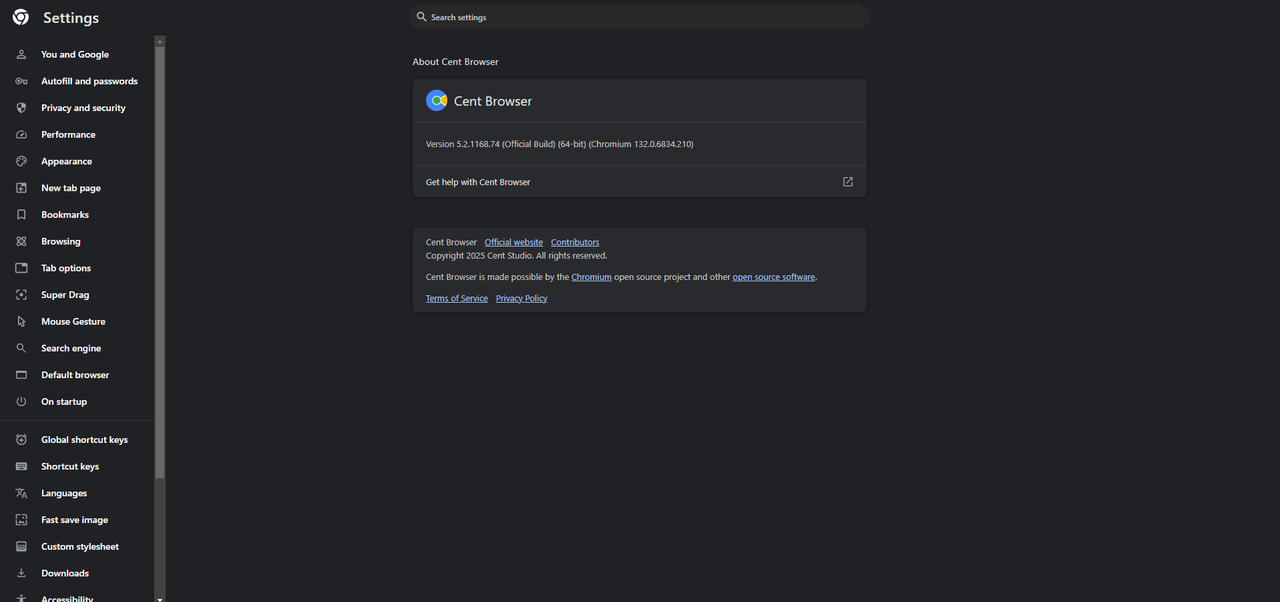Click the magnifier icon for Search engine
The width and height of the screenshot is (1280, 602).
[x=21, y=348]
